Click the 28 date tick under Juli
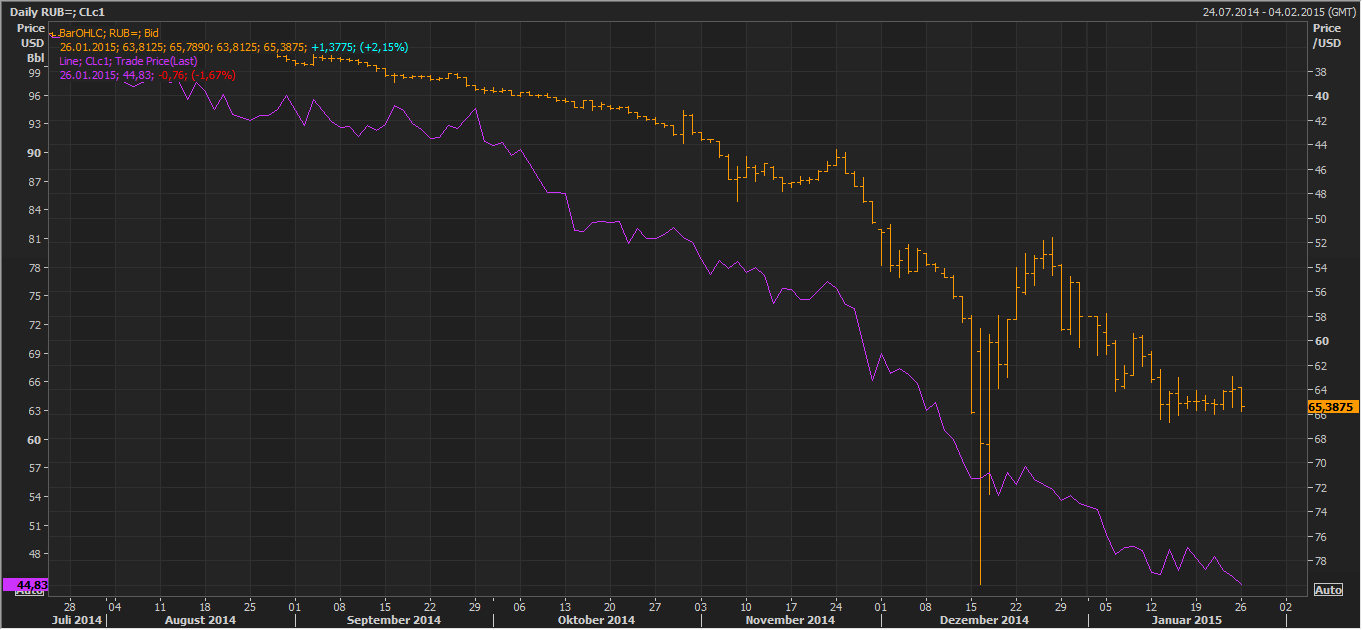1362x630 pixels. (x=69, y=606)
